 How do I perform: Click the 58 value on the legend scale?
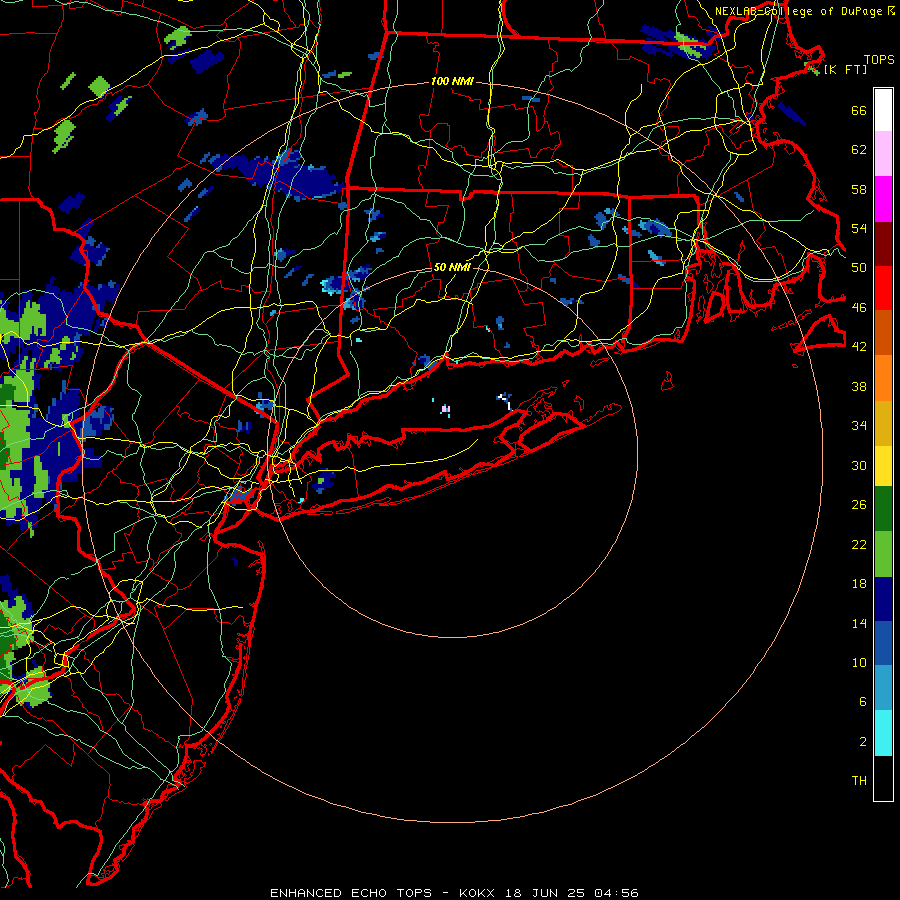[859, 189]
